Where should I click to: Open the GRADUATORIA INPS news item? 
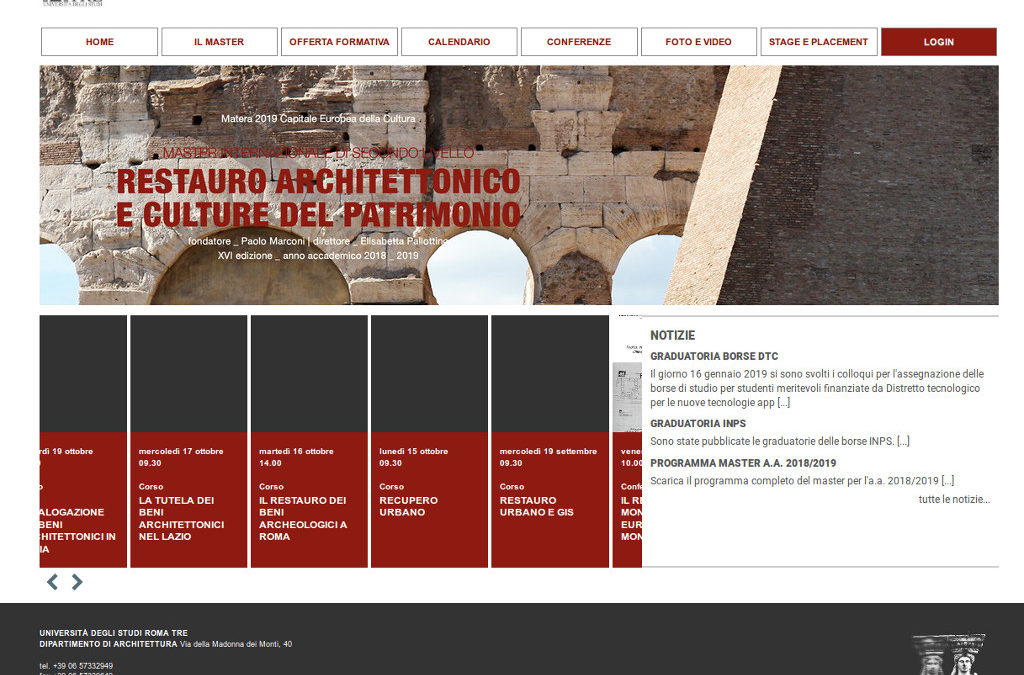tap(697, 424)
